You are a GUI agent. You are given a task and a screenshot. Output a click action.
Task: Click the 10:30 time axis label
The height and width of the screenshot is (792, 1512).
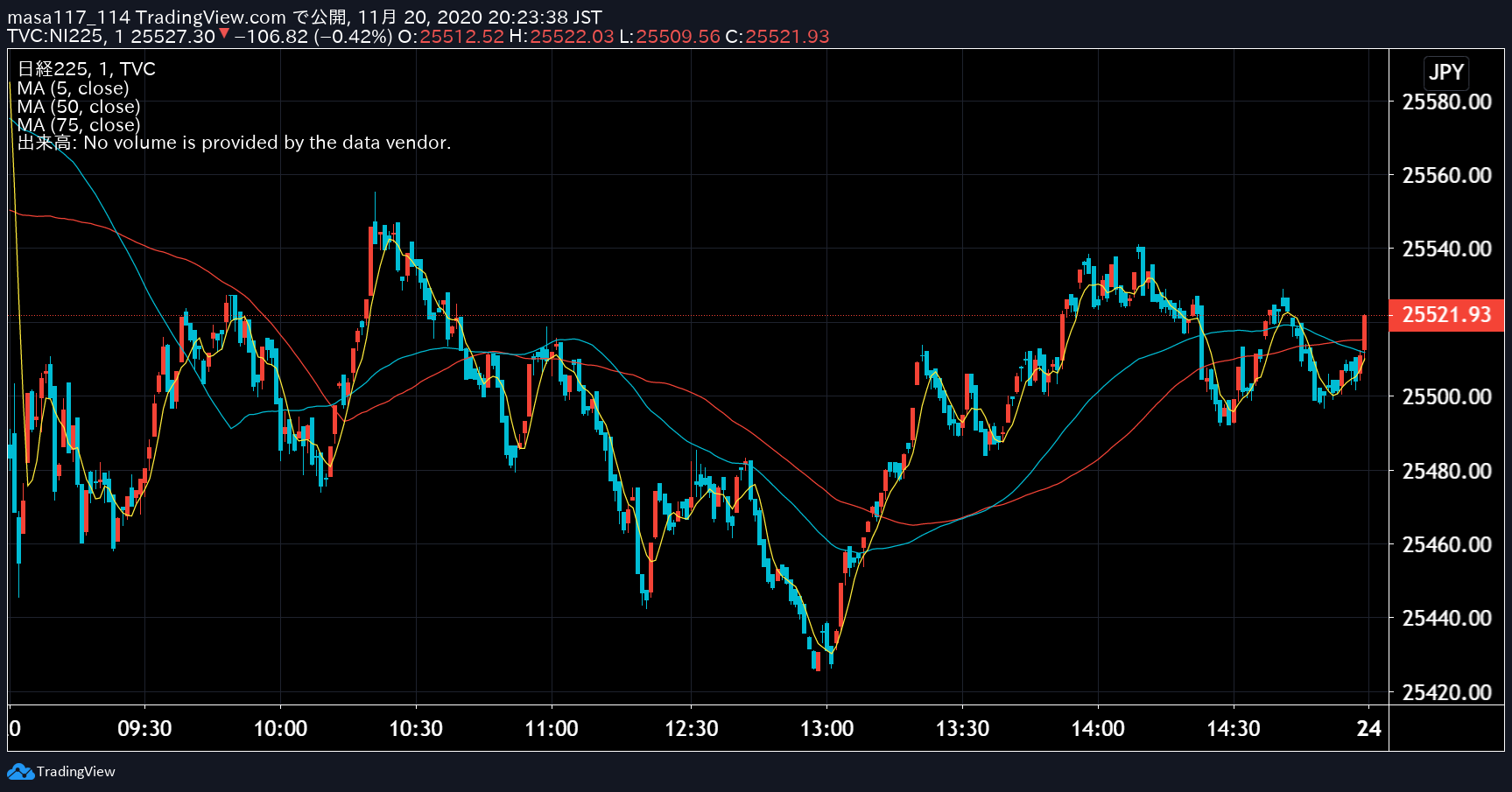(416, 728)
